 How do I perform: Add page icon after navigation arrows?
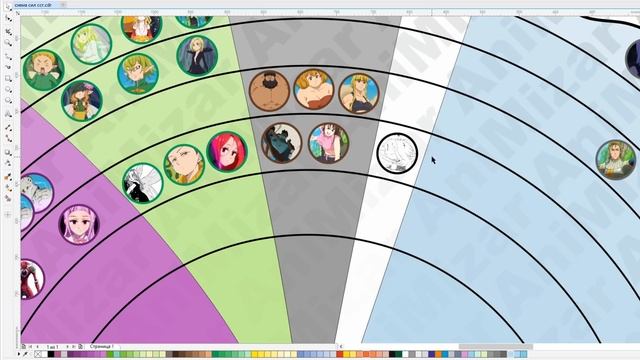[x=80, y=347]
